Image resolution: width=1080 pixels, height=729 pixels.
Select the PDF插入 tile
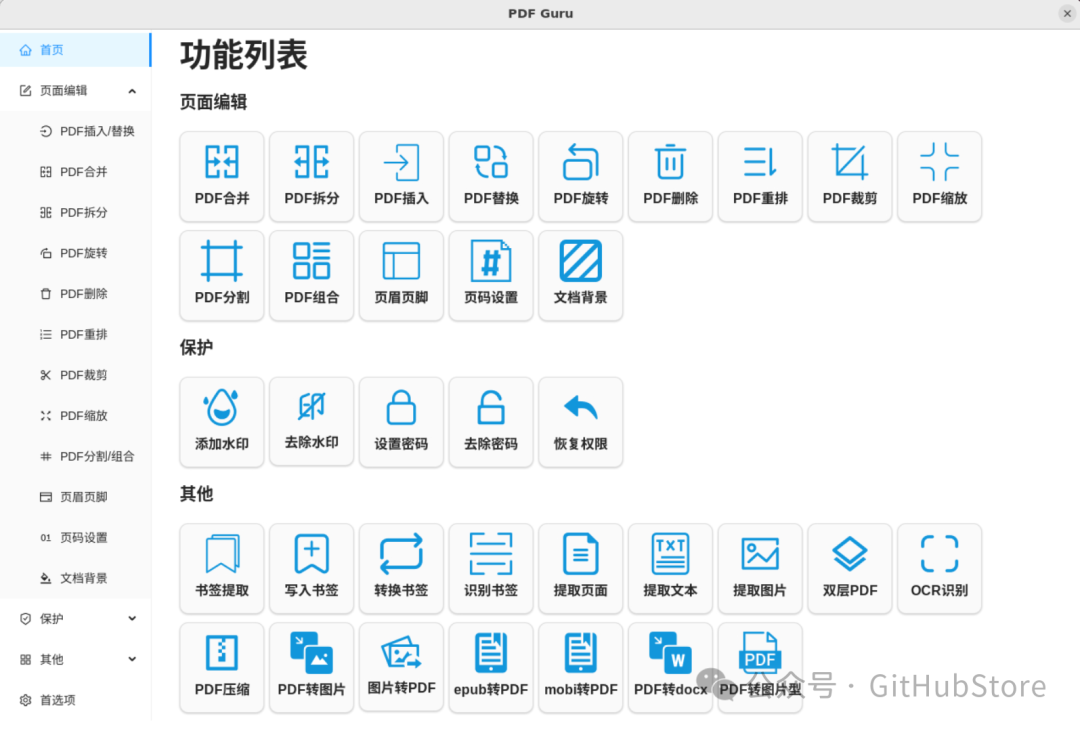click(401, 176)
